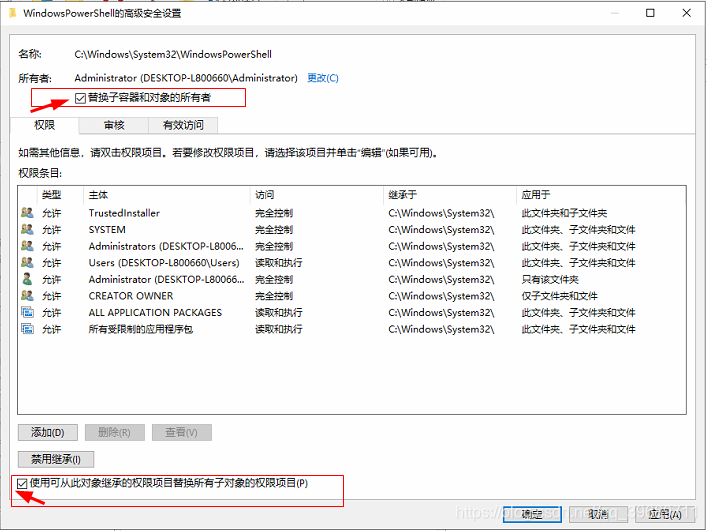The image size is (707, 531).
Task: Select the Users (DESKTOP-L800660\Users) entry
Action: (x=164, y=262)
